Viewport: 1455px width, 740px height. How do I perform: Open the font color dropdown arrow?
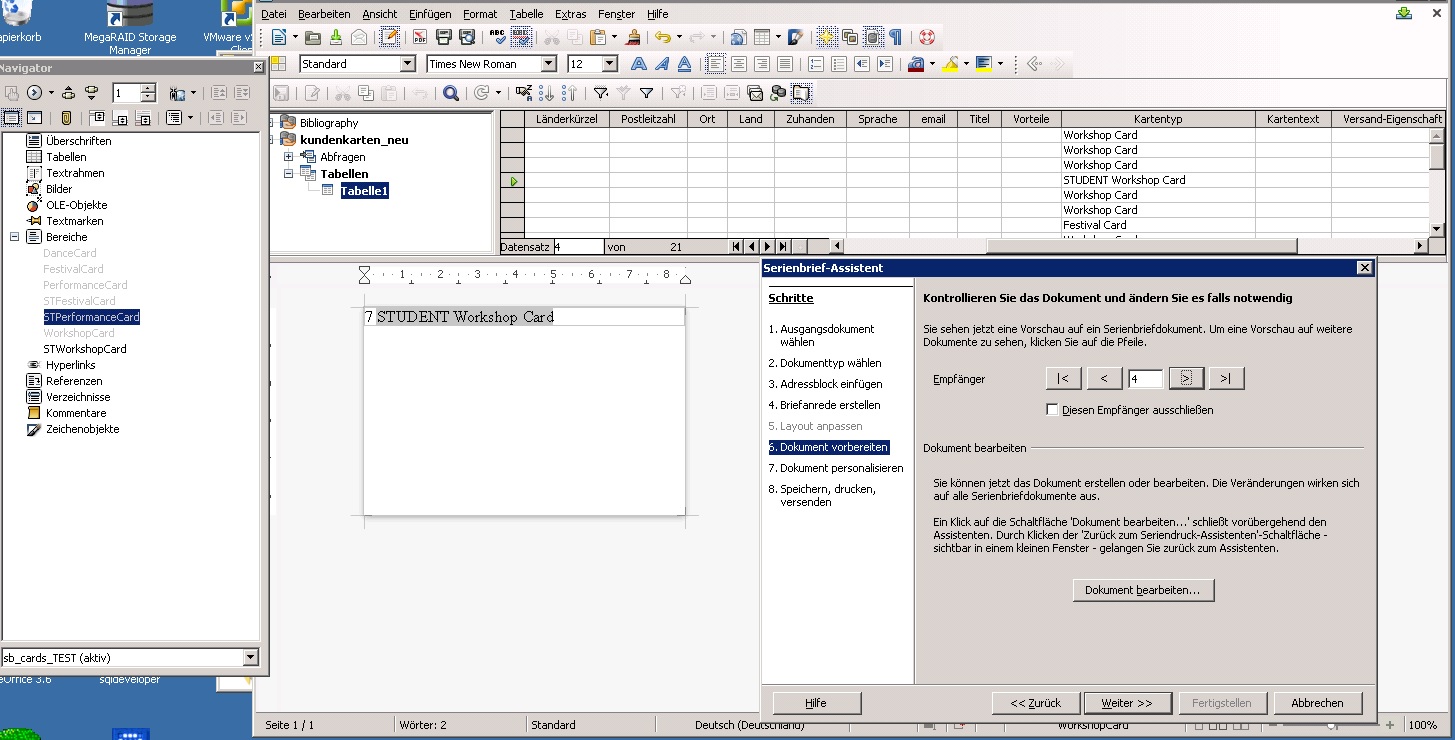point(933,64)
